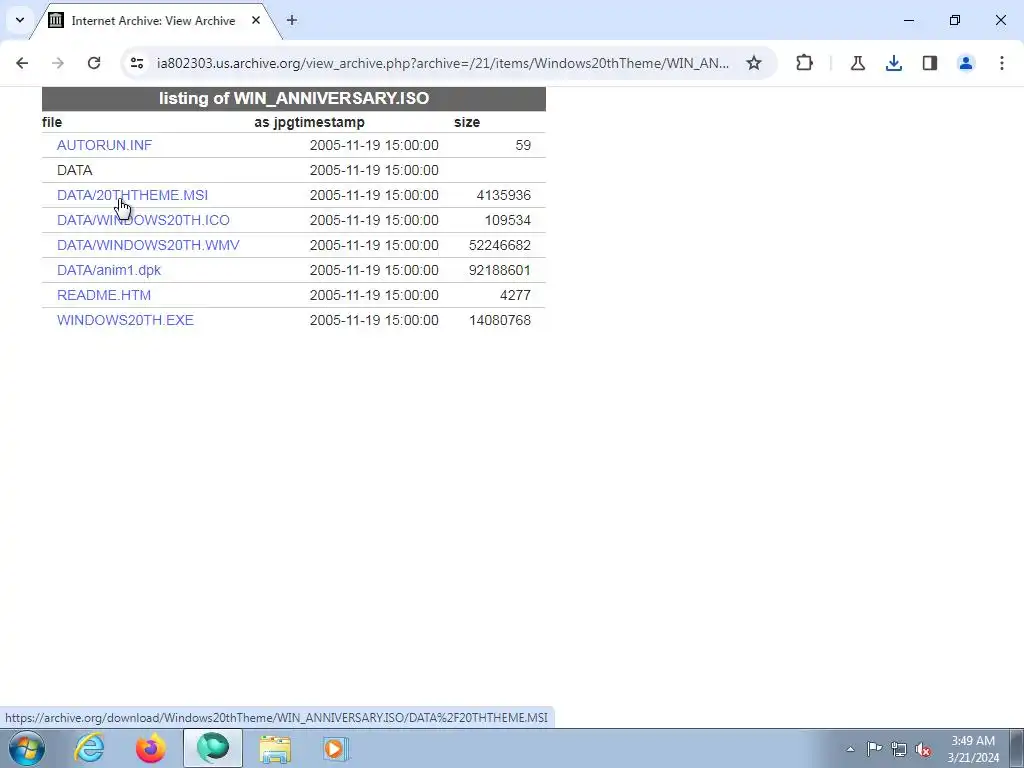Click the 'listing of WIN_ANNIVERSARY.ISO' heading
Image resolution: width=1024 pixels, height=768 pixels.
[x=294, y=99]
